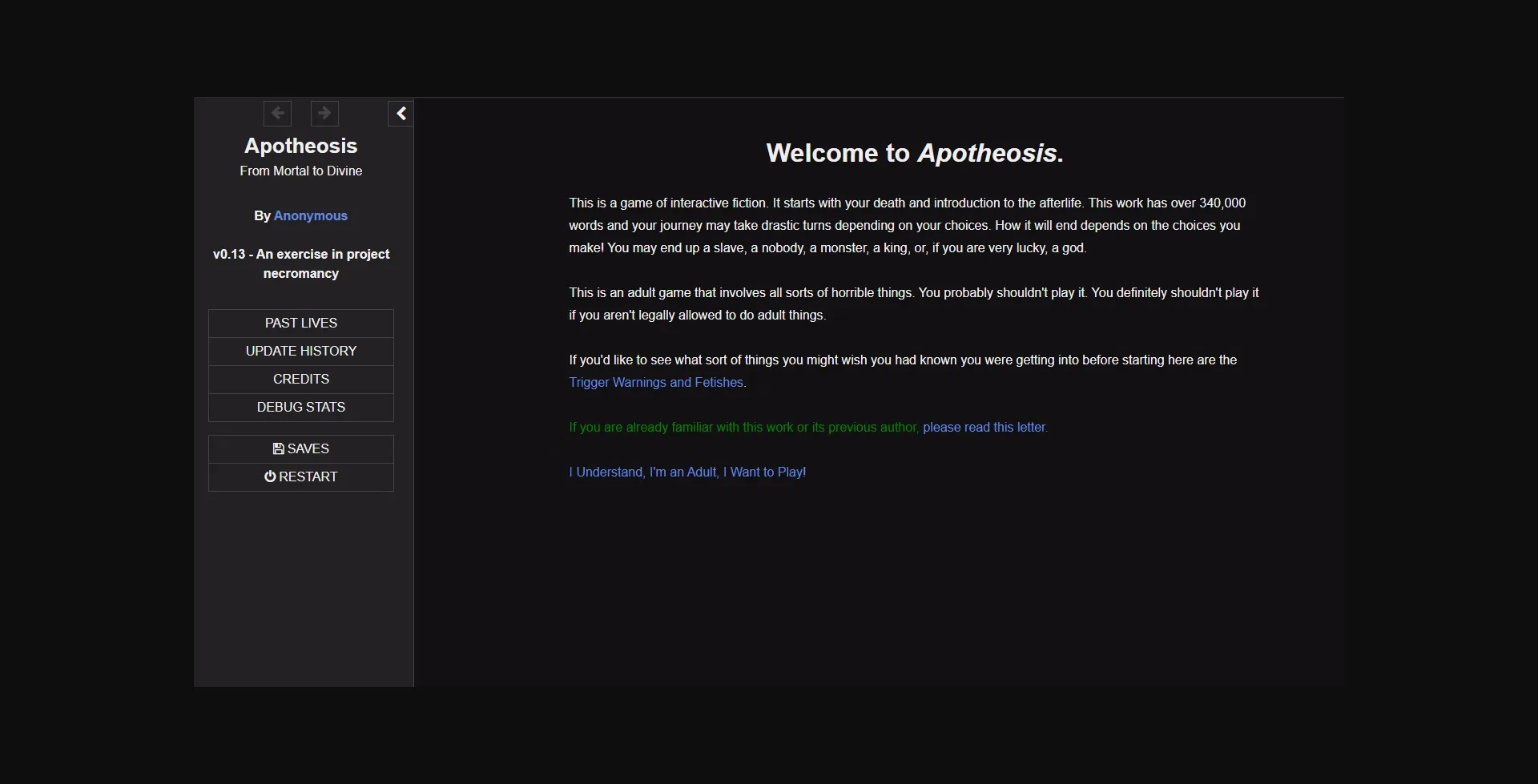Click the Apotheosis title heading
This screenshot has height=784, width=1538.
tap(300, 145)
